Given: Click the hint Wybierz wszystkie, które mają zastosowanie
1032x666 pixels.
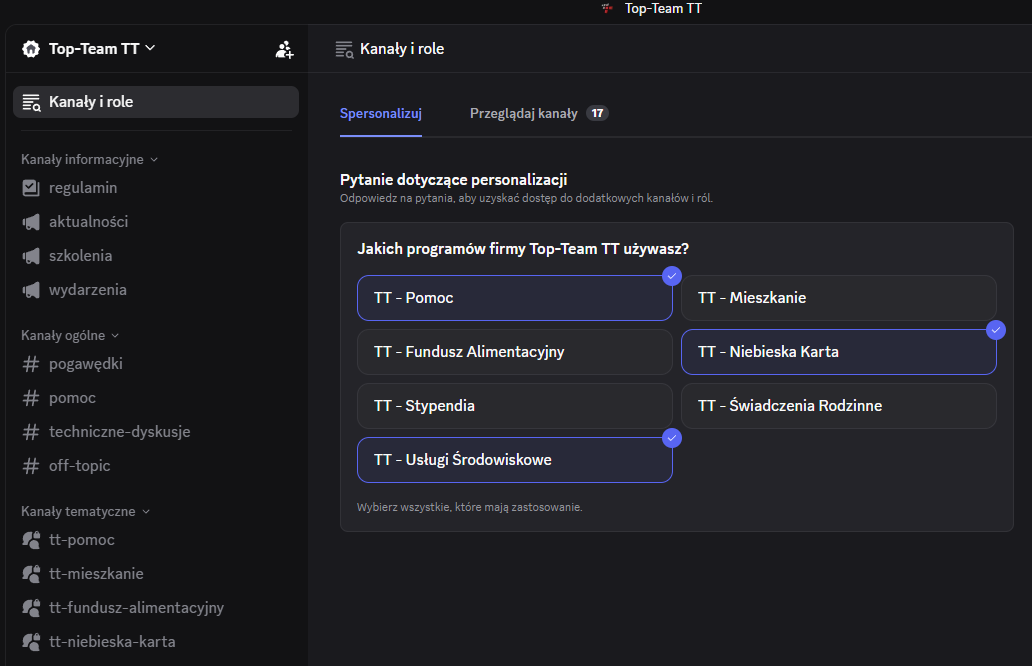Looking at the screenshot, I should tap(469, 507).
